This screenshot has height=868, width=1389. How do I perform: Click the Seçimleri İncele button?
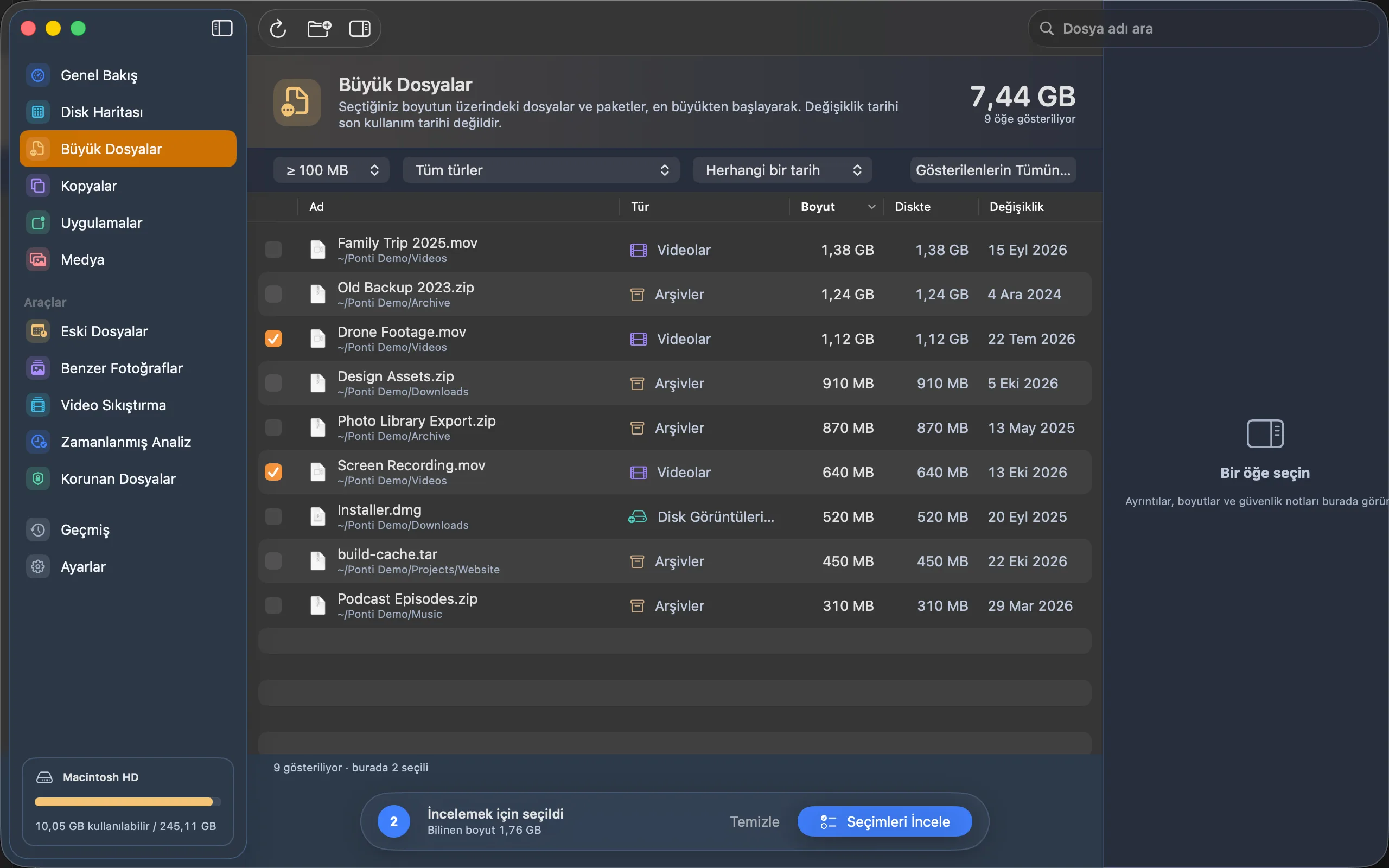pyautogui.click(x=884, y=821)
